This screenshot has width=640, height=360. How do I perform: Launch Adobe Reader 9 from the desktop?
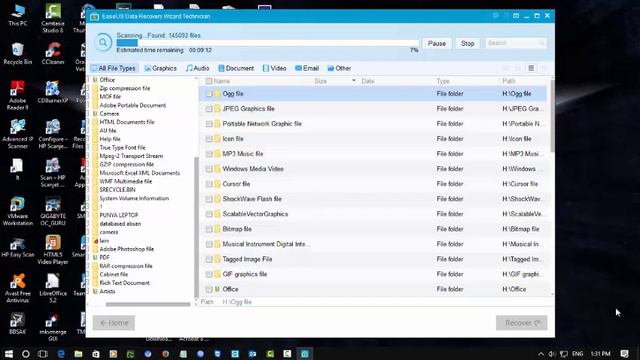[x=18, y=95]
